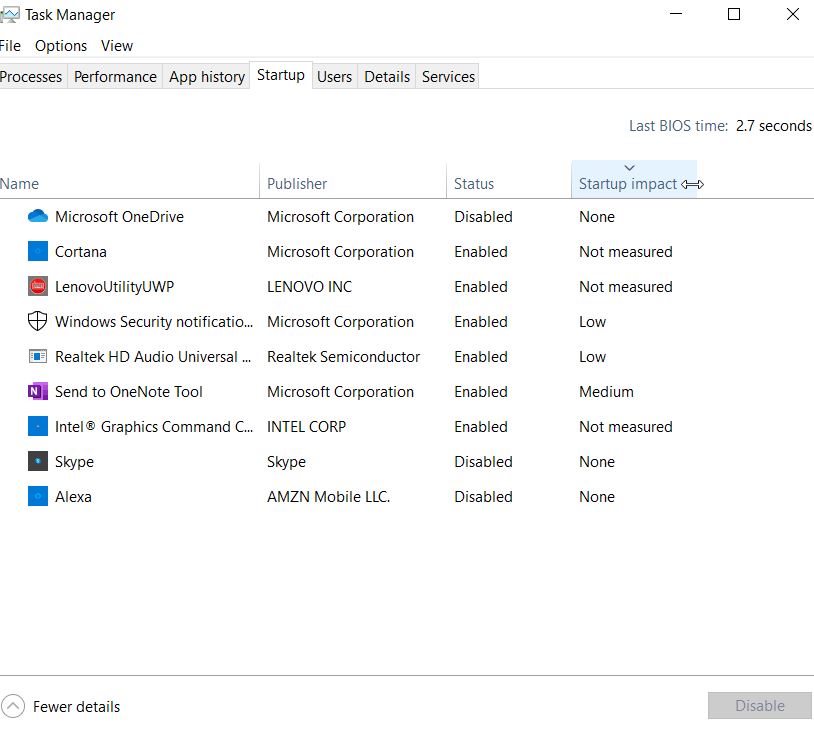Minimize the Task Manager window

(x=676, y=14)
